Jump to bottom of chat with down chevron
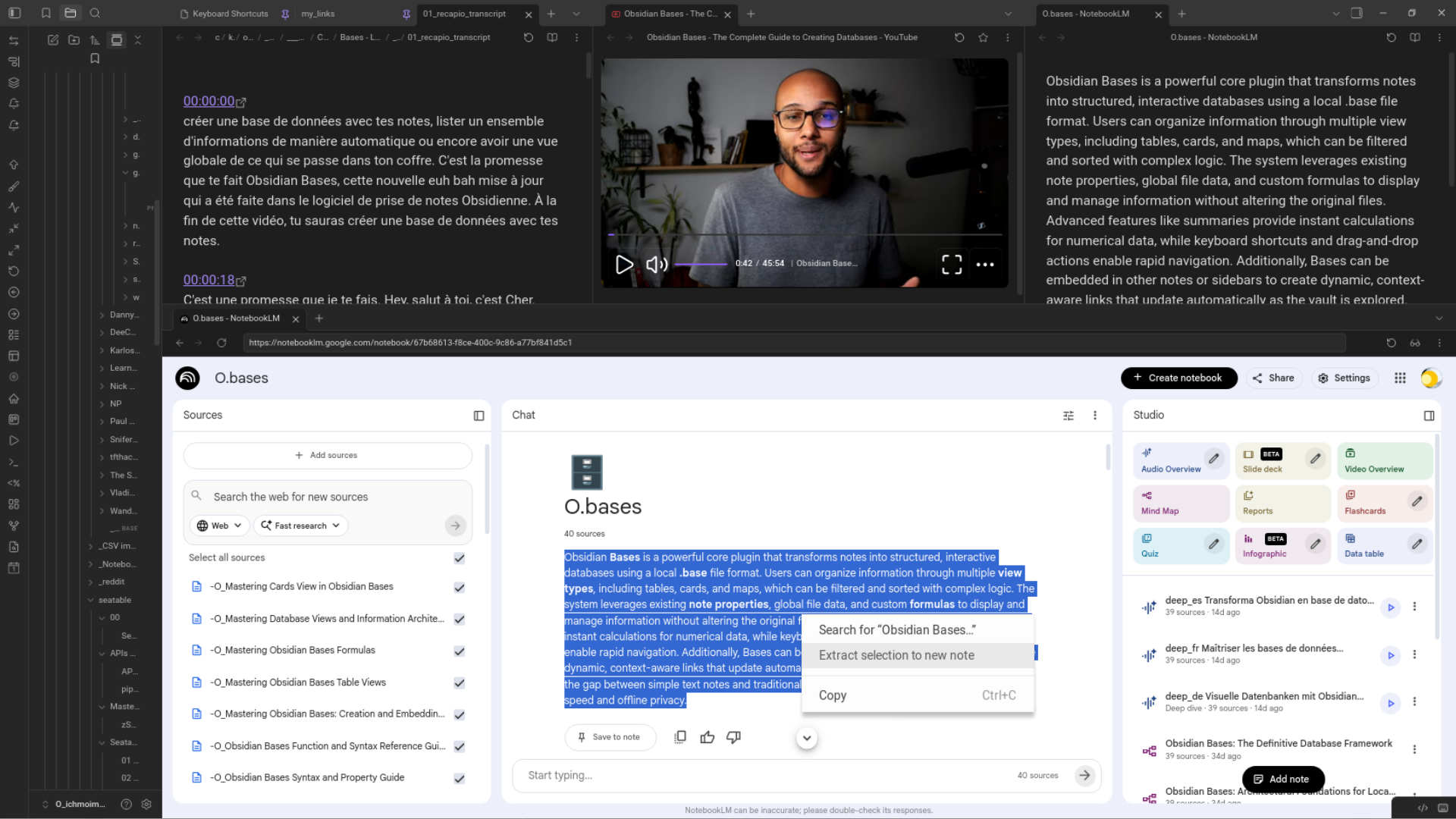This screenshot has width=1456, height=819. (807, 738)
